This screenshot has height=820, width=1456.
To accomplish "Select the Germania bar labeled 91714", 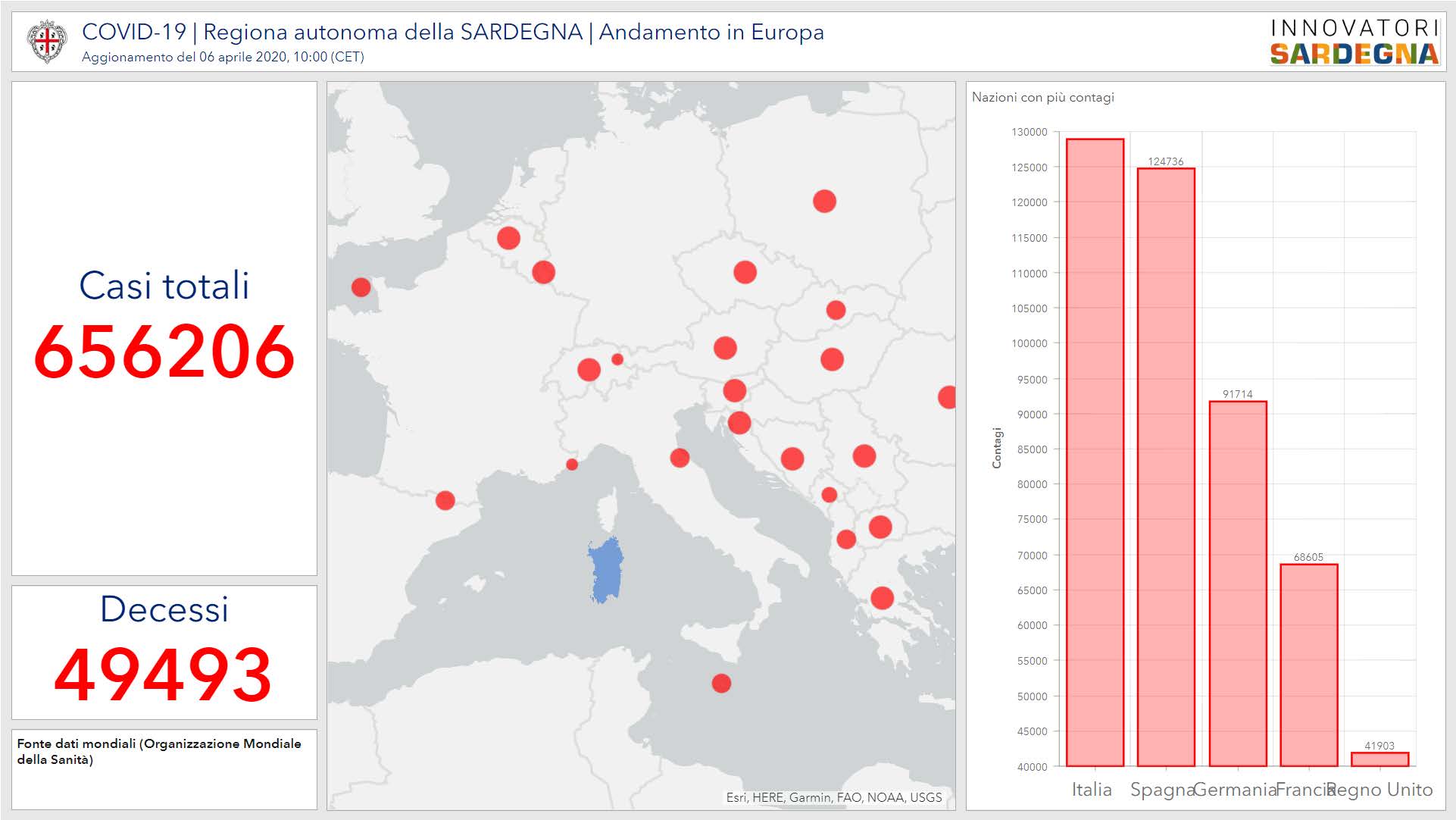I will pos(1237,584).
